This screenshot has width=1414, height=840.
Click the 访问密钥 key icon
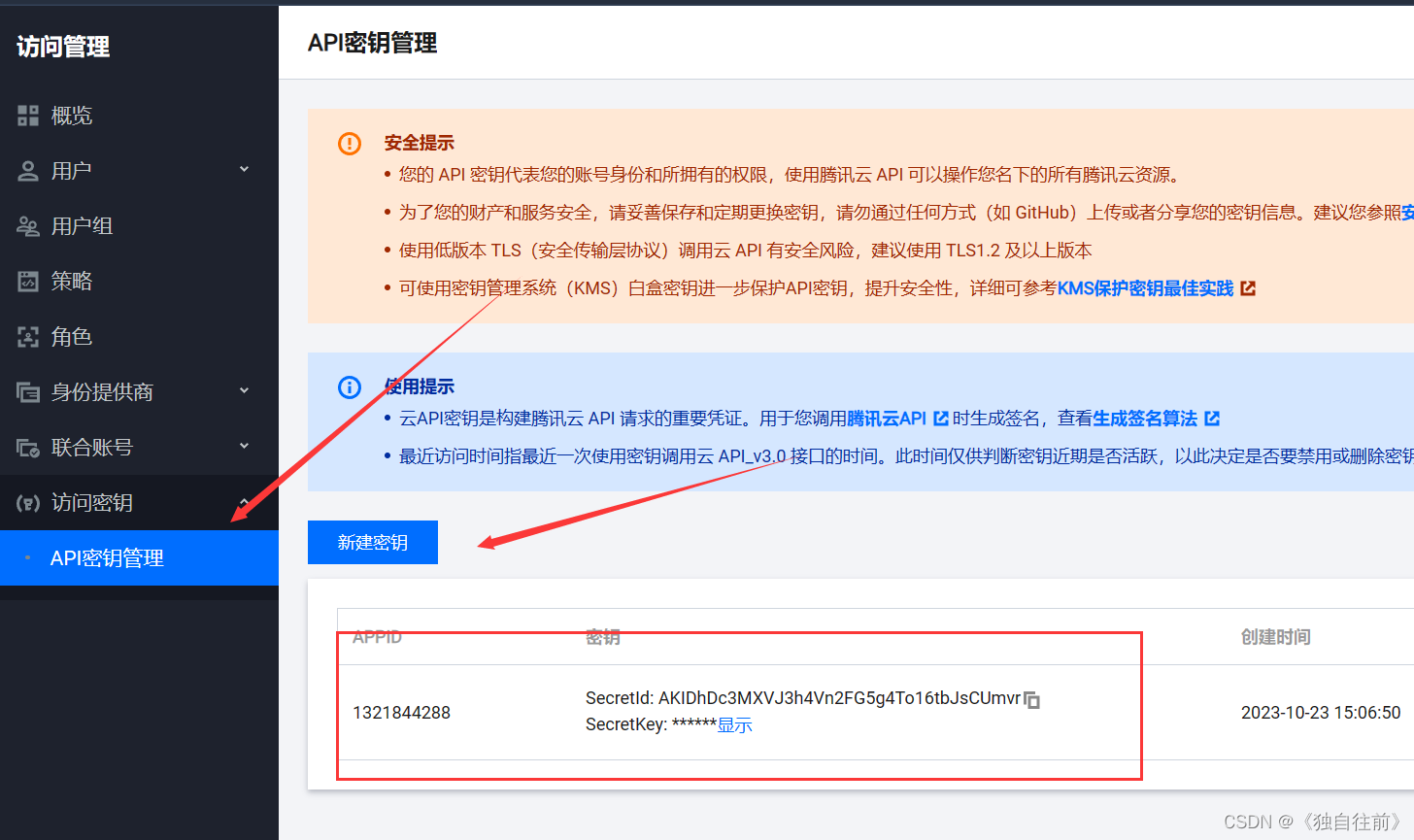pos(27,502)
